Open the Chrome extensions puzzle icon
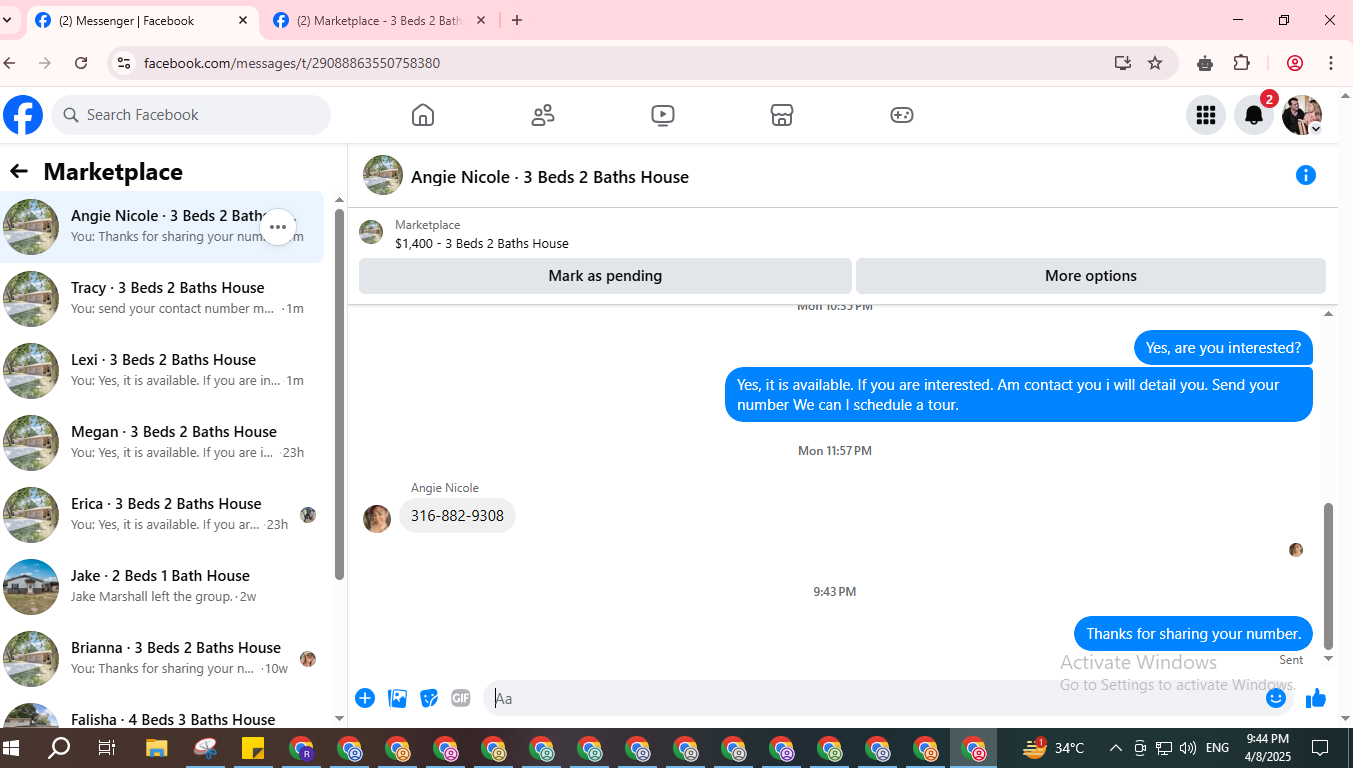 (1241, 63)
